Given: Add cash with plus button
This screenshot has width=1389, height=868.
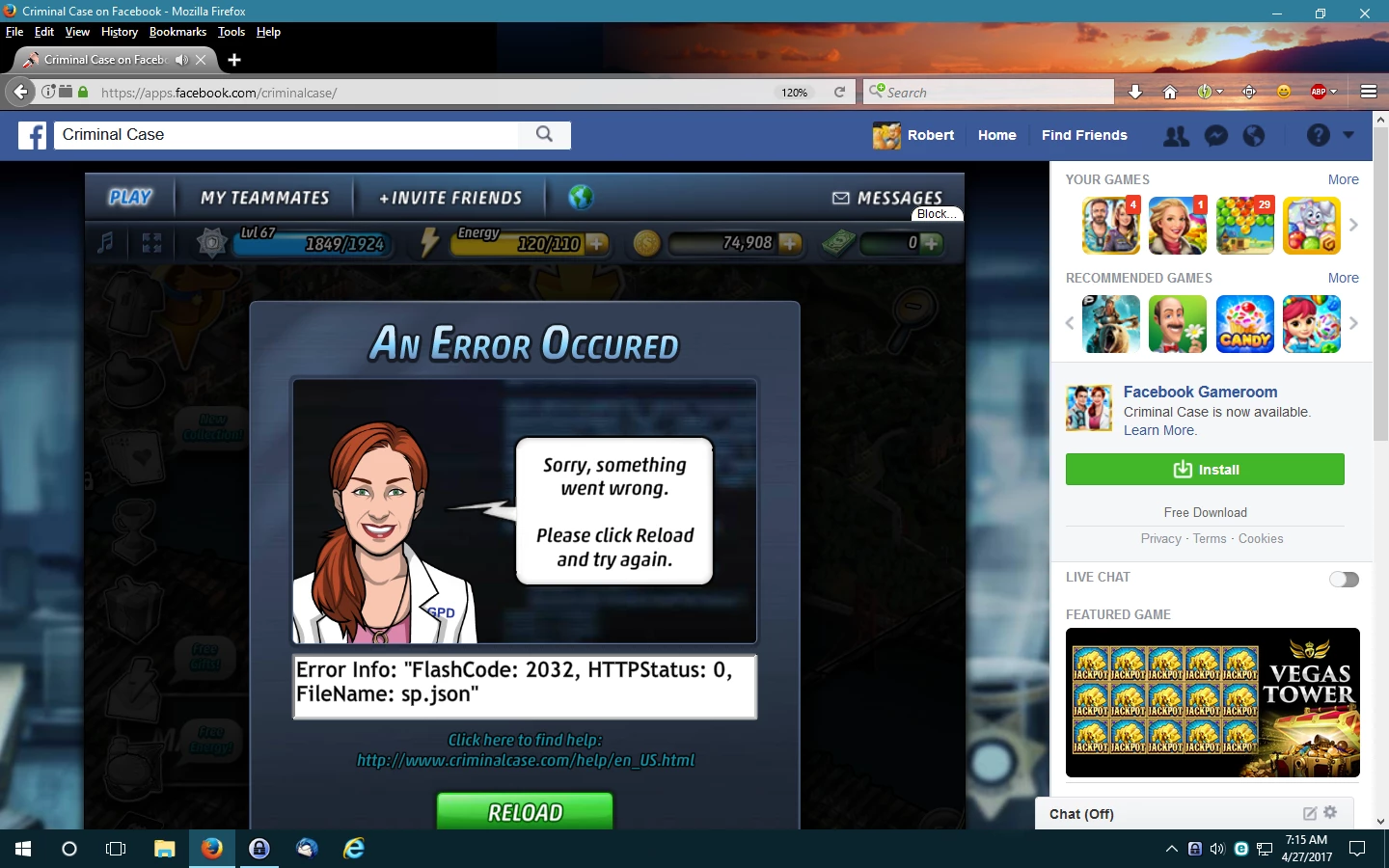Looking at the screenshot, I should pos(931,243).
